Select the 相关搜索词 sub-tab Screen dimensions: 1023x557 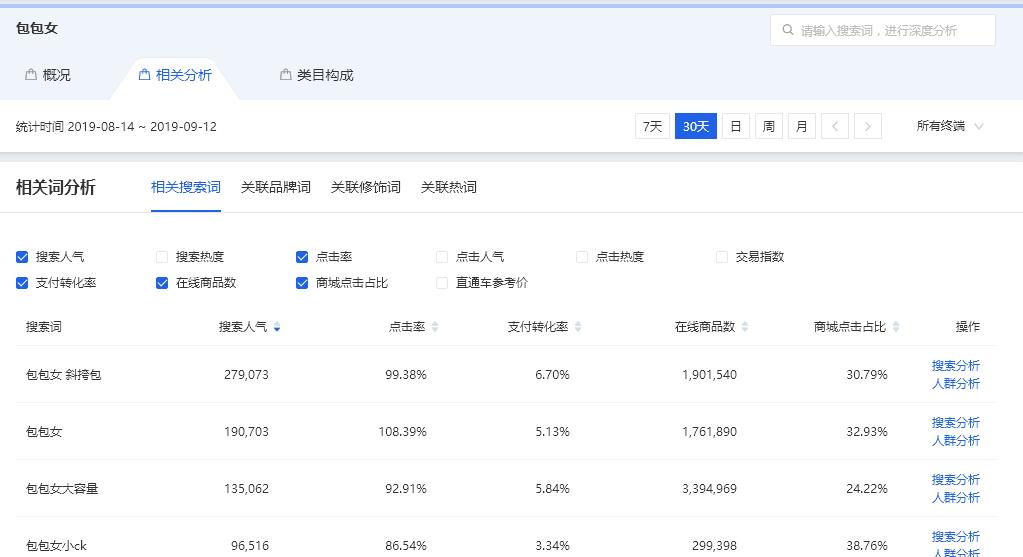[x=186, y=187]
